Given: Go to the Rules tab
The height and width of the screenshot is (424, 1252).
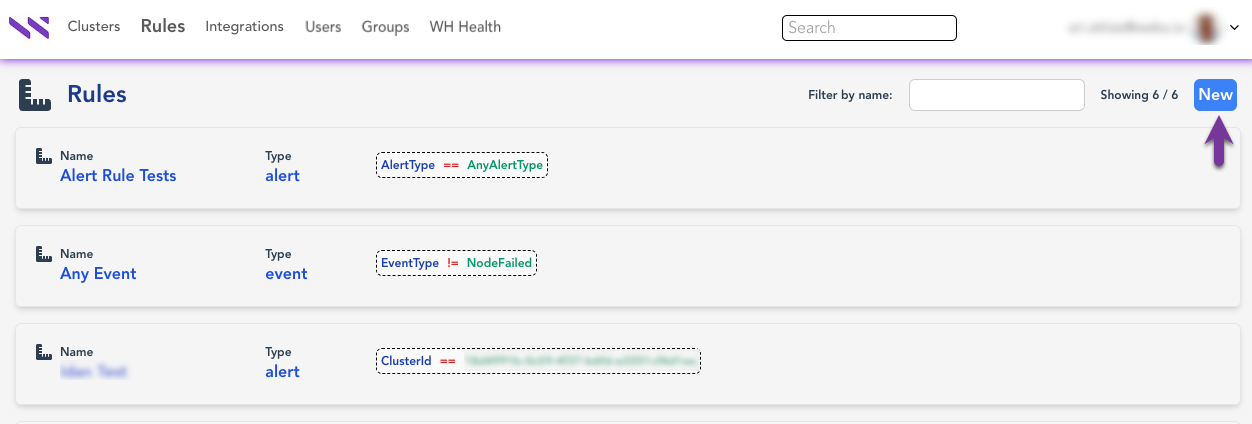Looking at the screenshot, I should (x=163, y=27).
